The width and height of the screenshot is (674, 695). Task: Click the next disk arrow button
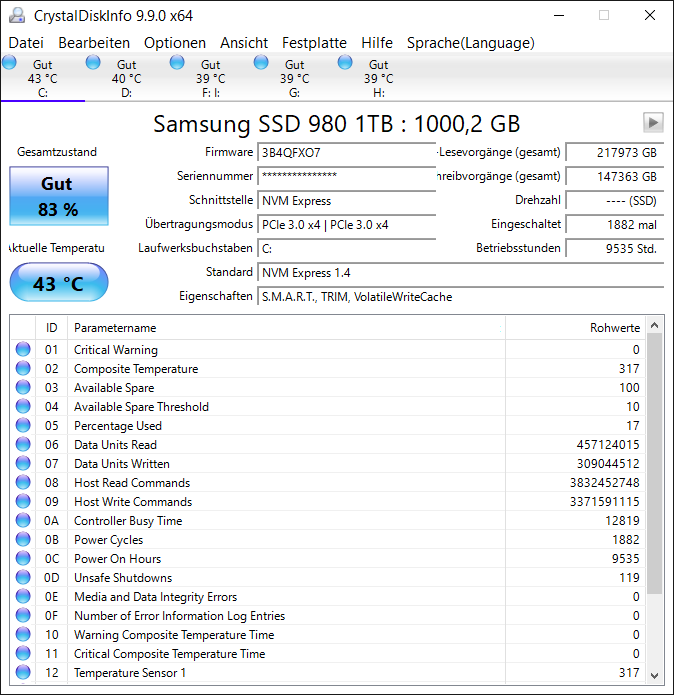[653, 122]
